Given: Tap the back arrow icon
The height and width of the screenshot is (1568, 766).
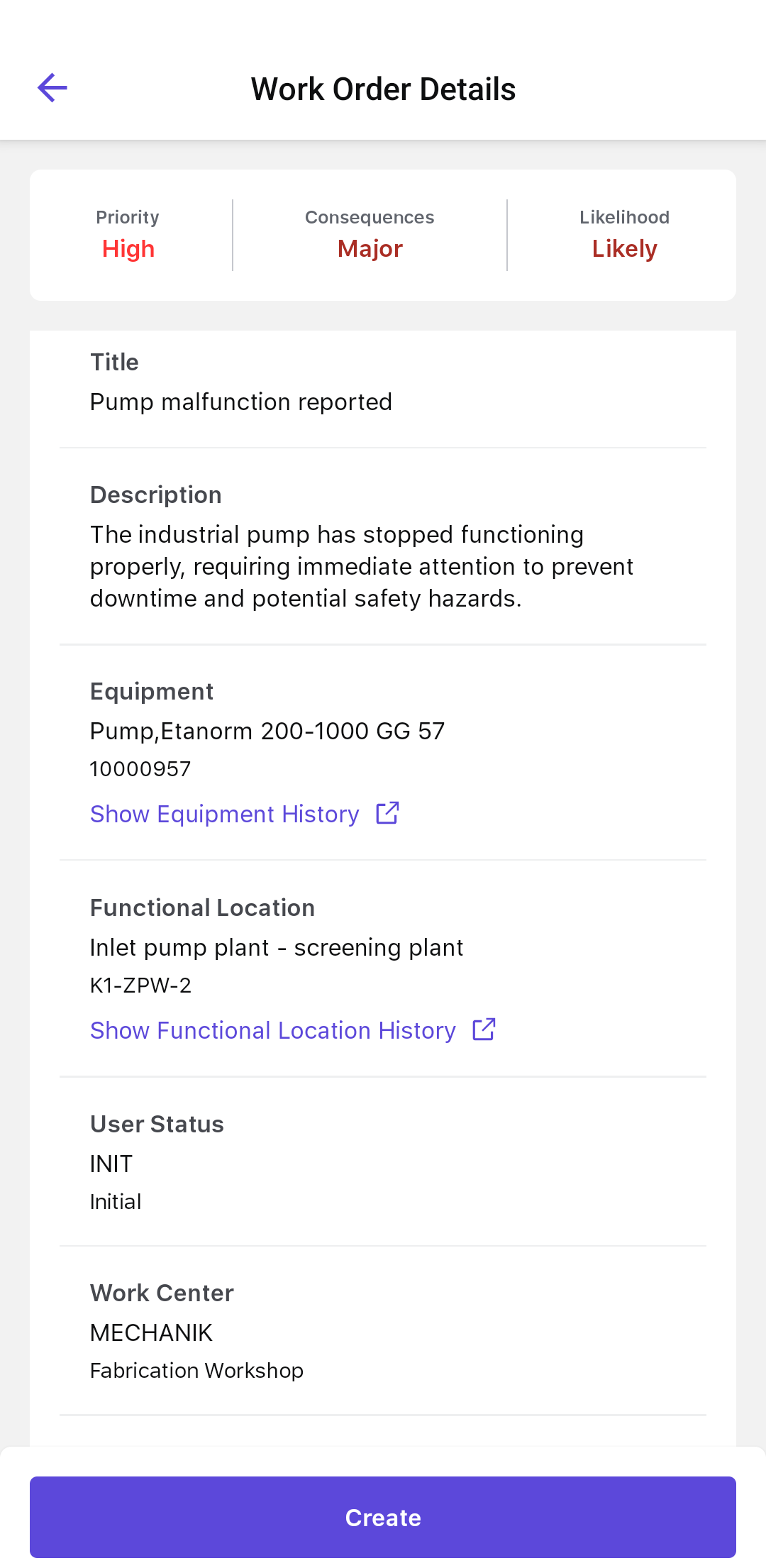Looking at the screenshot, I should (52, 88).
